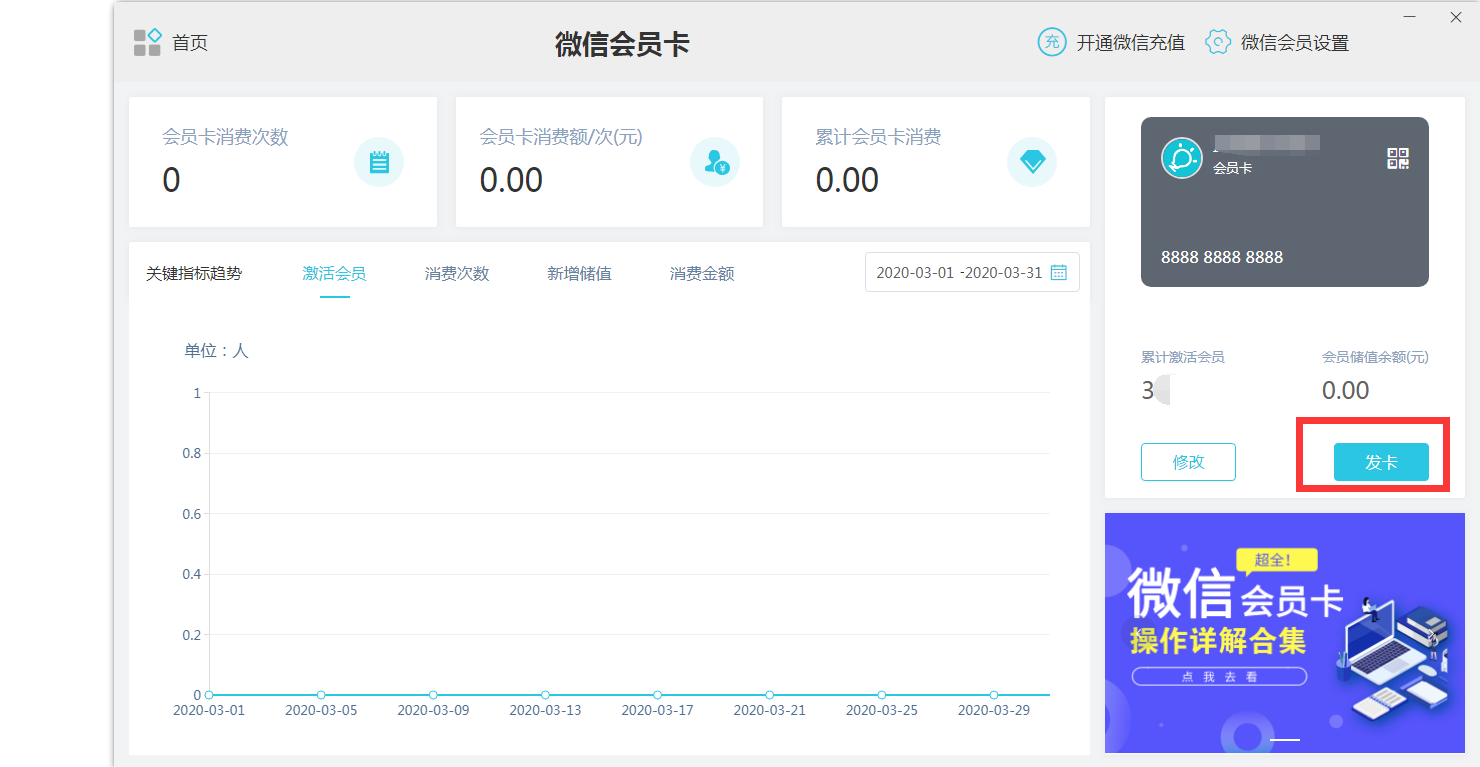Click the 会员卡消费额/次 user-yen icon

tap(715, 162)
